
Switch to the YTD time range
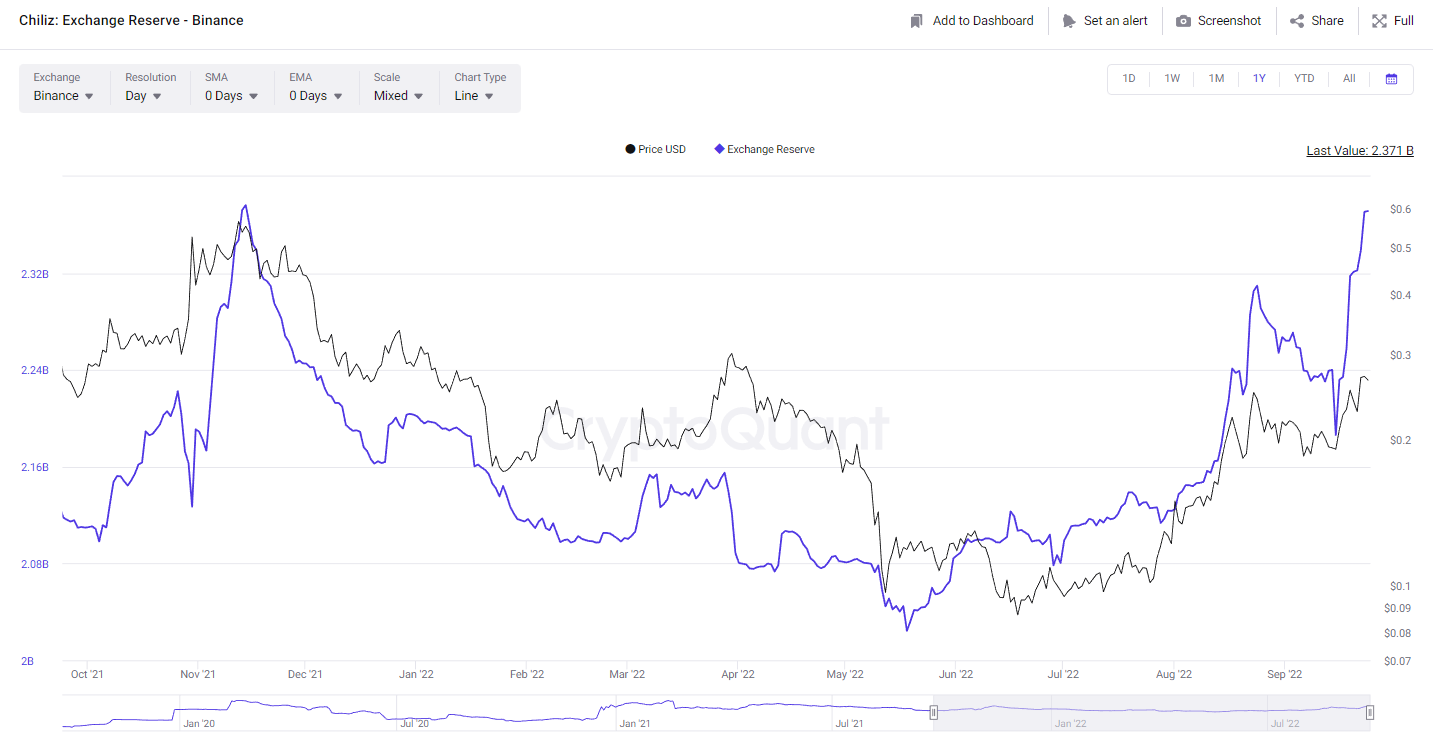coord(1304,79)
